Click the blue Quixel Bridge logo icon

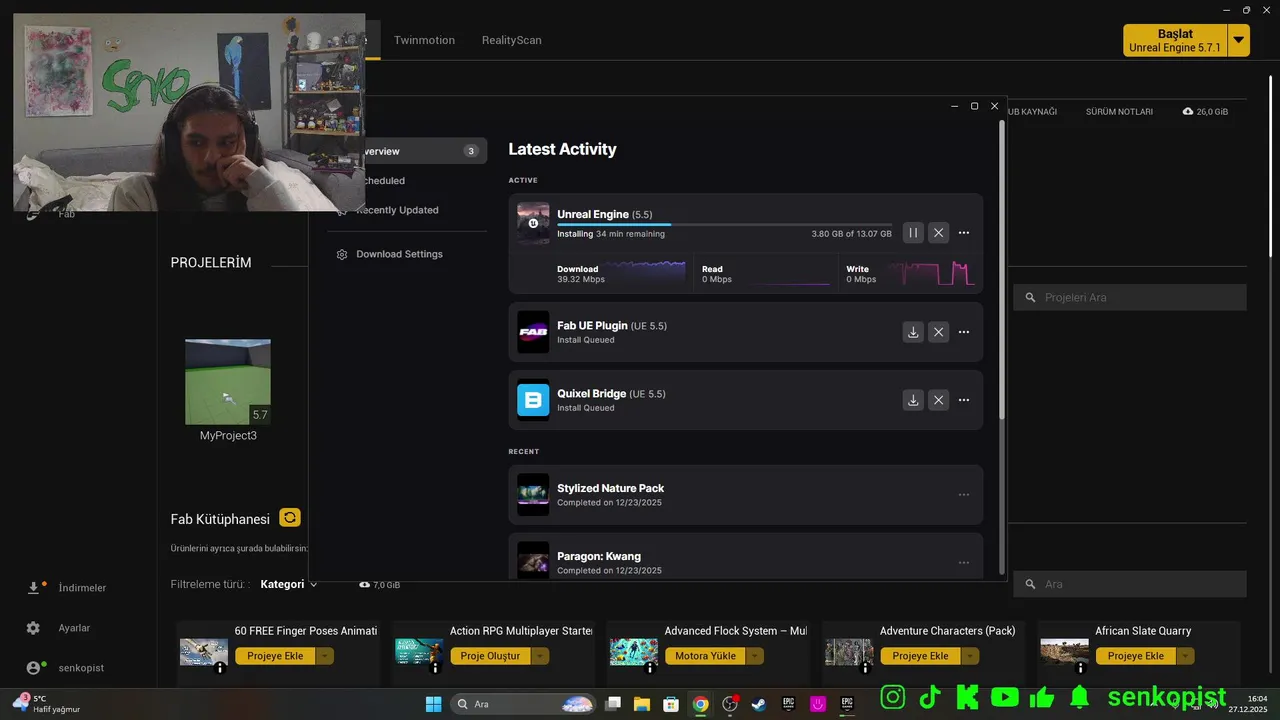pyautogui.click(x=533, y=400)
